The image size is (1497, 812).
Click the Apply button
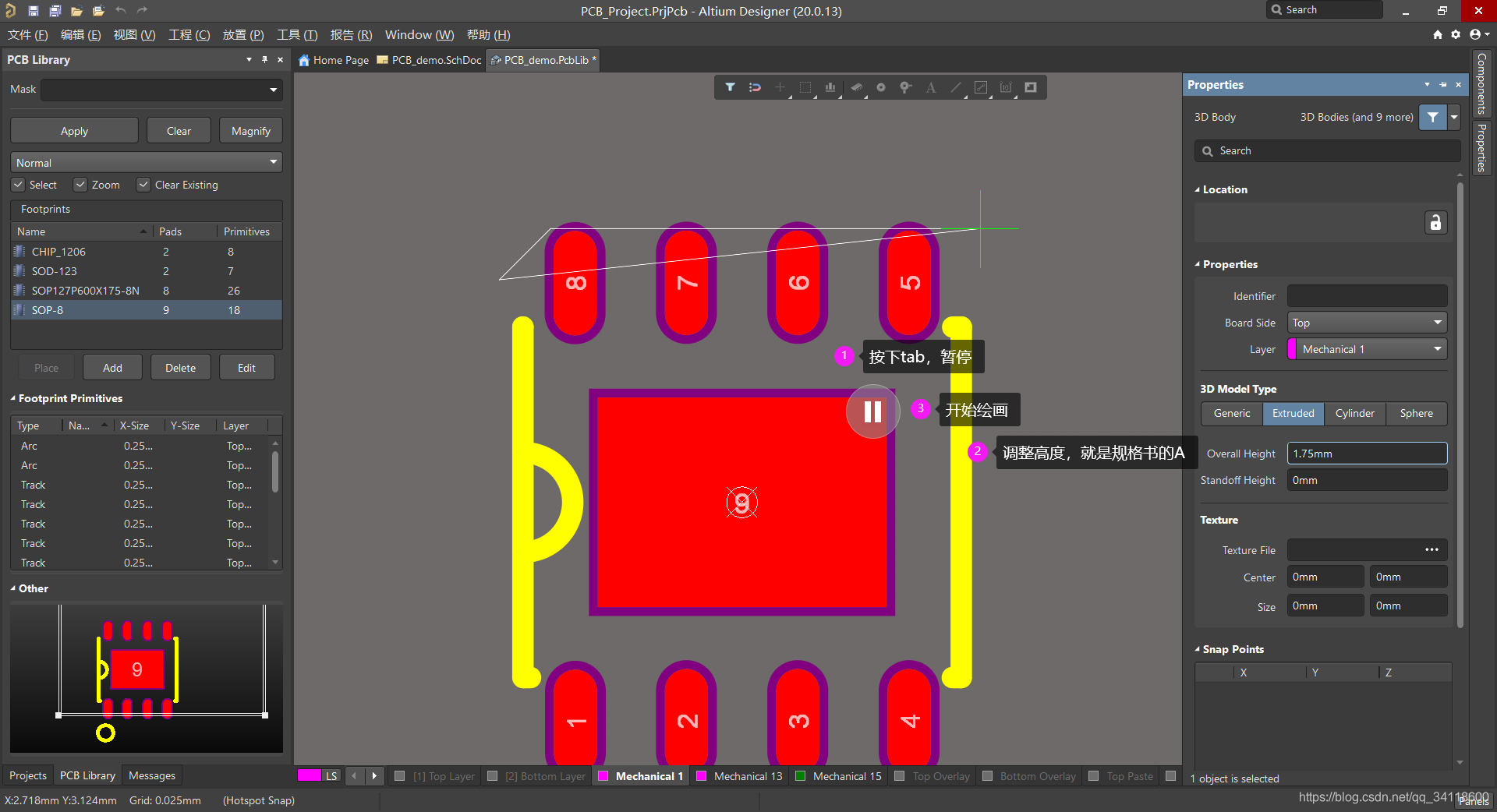(74, 131)
